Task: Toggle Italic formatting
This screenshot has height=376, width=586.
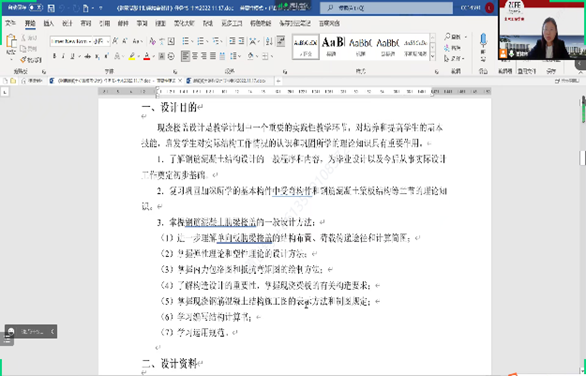Action: coord(63,56)
